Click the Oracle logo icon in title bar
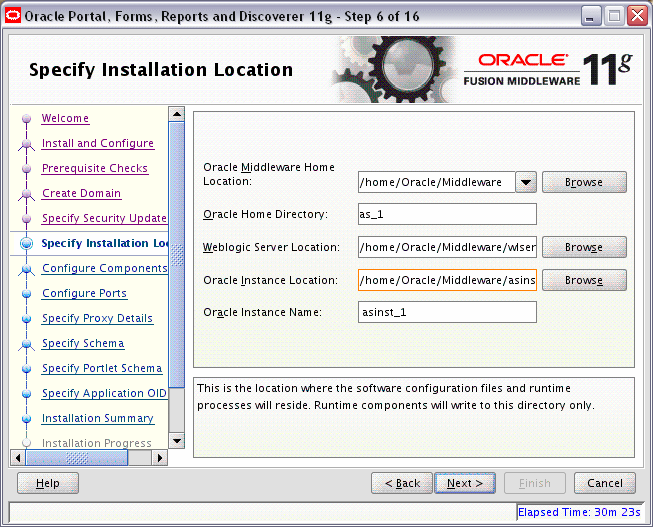Screen dimensions: 653x527 [x=12, y=16]
